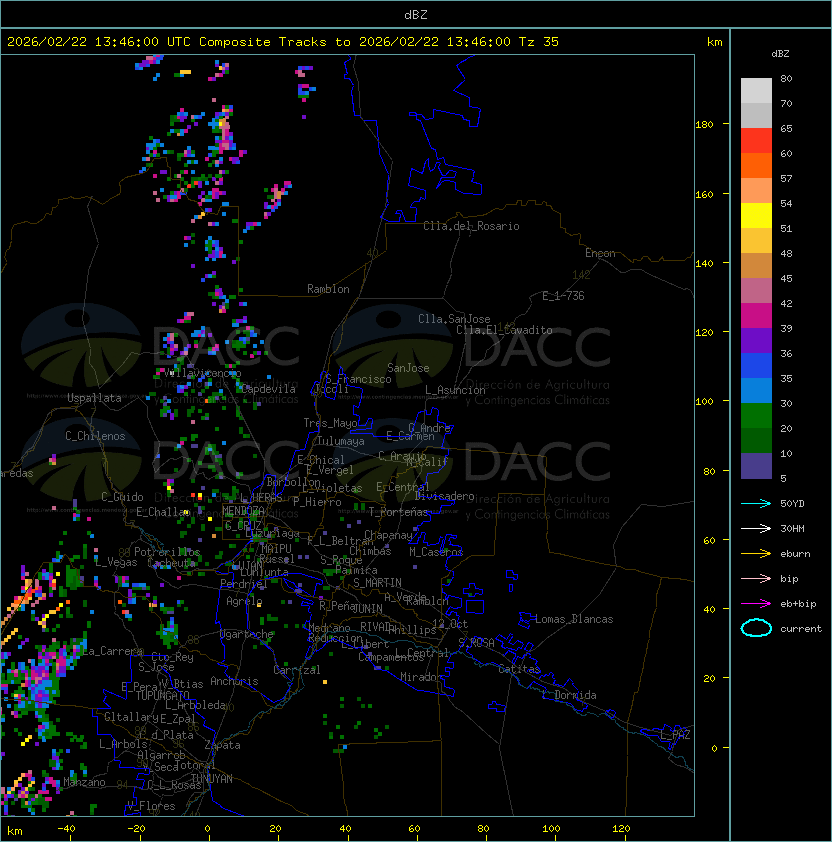Click the 'Anchoris' place label
832x842 pixels.
pos(234,681)
